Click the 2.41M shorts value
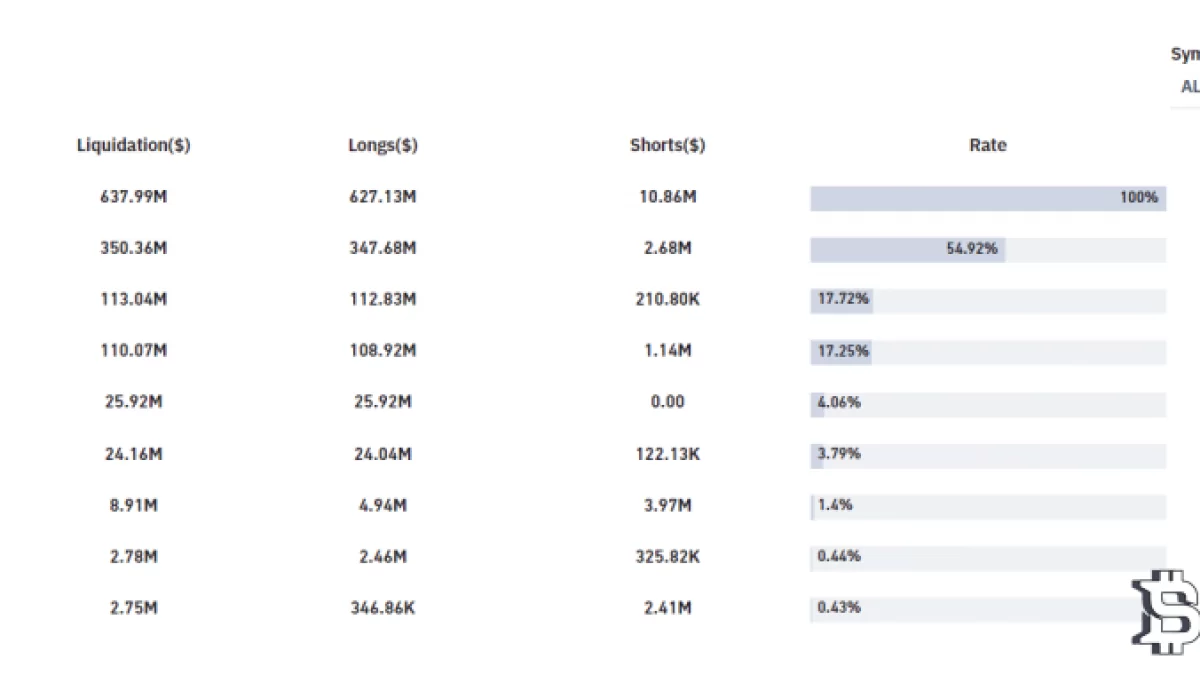1200x675 pixels. pos(667,607)
